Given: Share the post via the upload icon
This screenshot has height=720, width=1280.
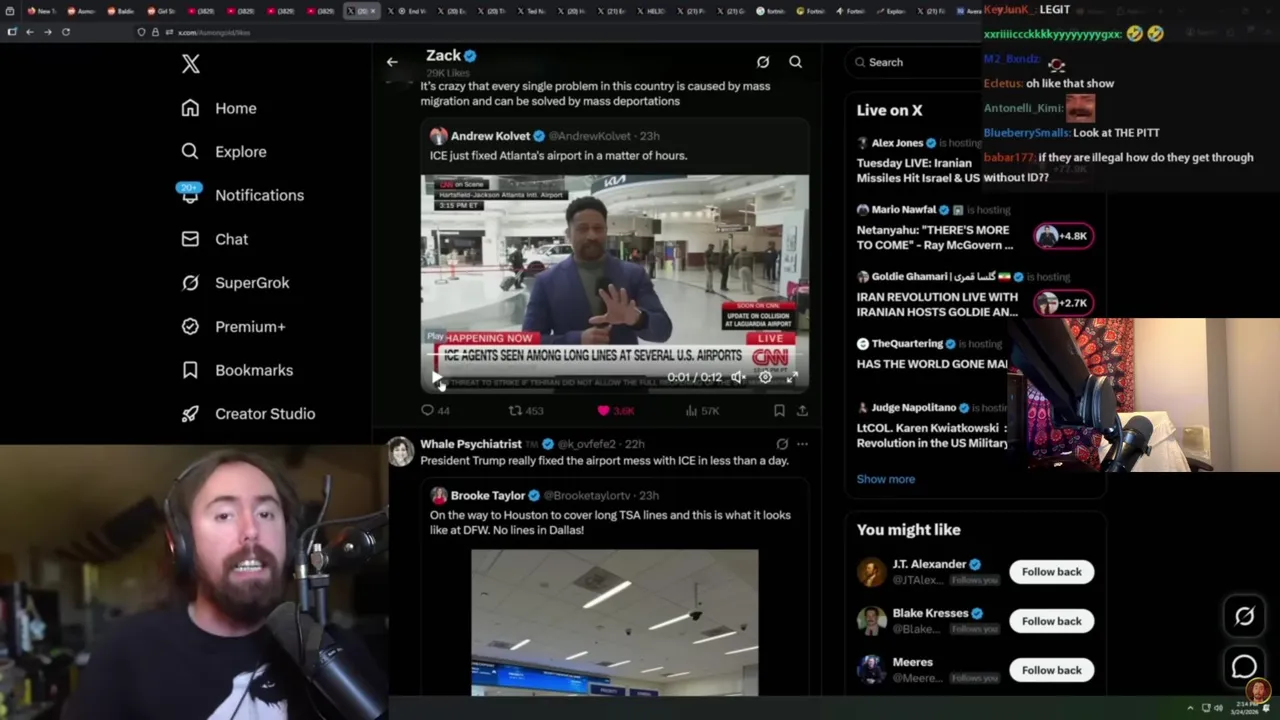Looking at the screenshot, I should [802, 410].
